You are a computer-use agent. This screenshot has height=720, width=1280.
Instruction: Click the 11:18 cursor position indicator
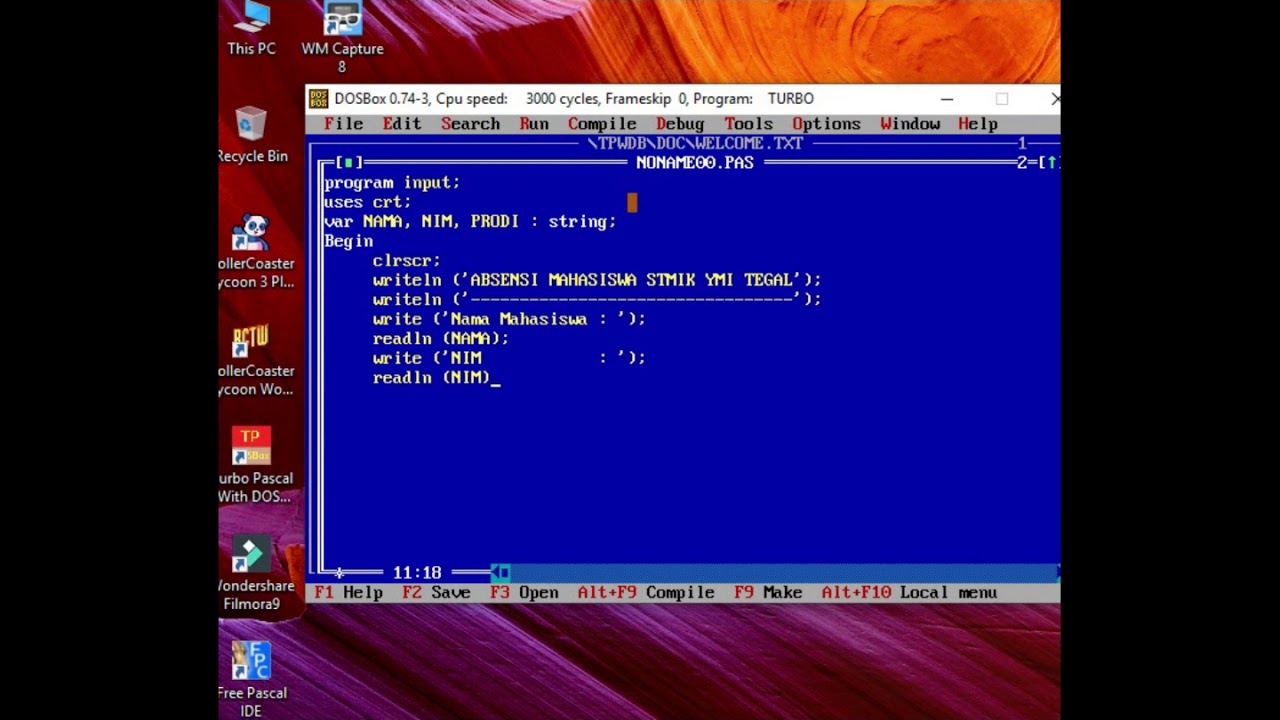pyautogui.click(x=417, y=573)
